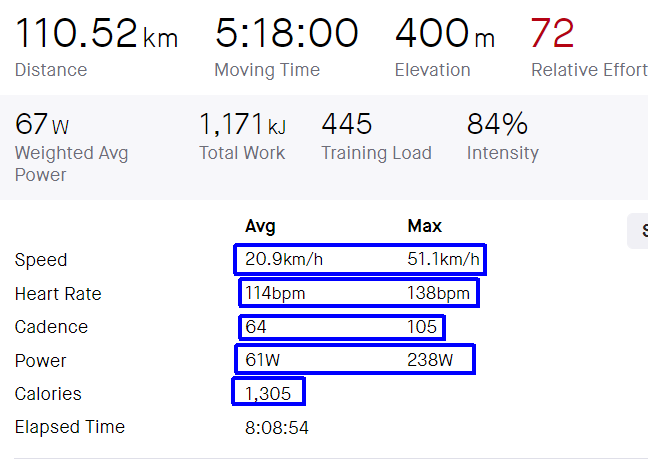The width and height of the screenshot is (648, 461).
Task: Click the 84% Intensity value
Action: coord(497,125)
